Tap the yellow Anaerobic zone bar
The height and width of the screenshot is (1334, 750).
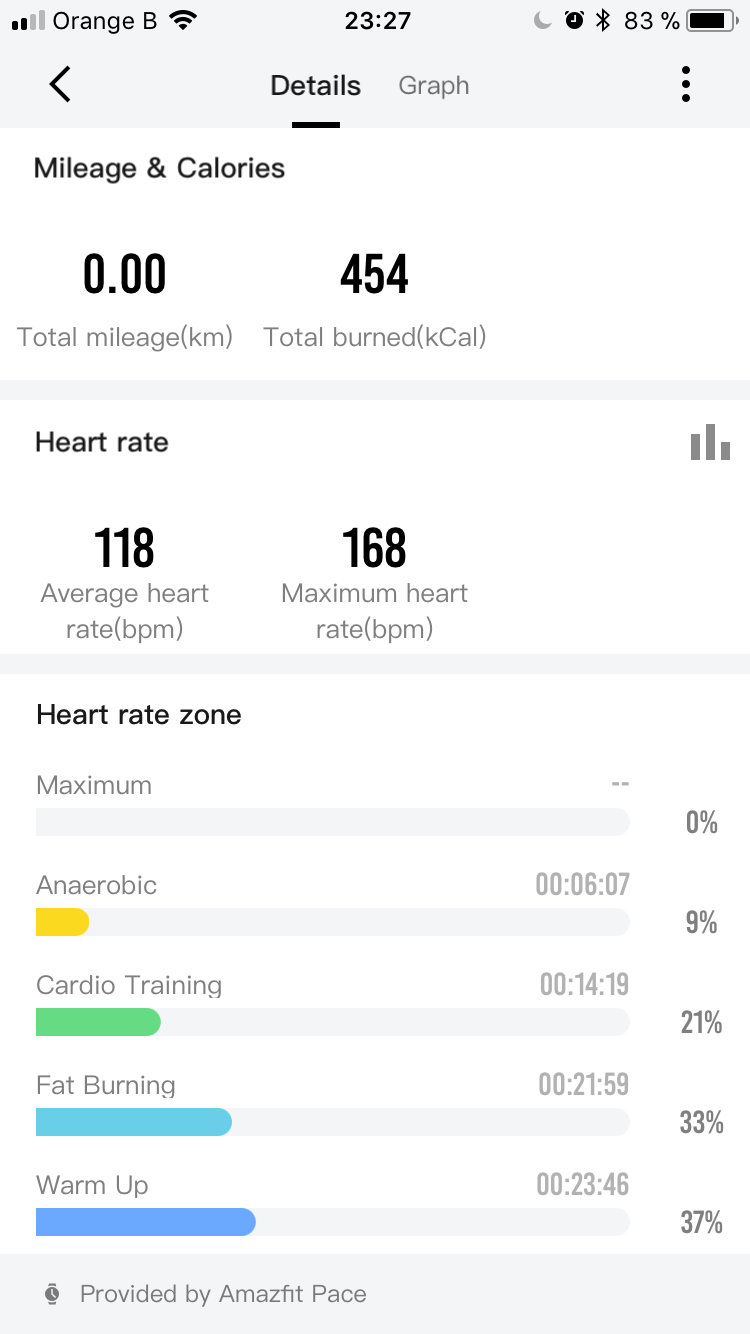pos(62,922)
